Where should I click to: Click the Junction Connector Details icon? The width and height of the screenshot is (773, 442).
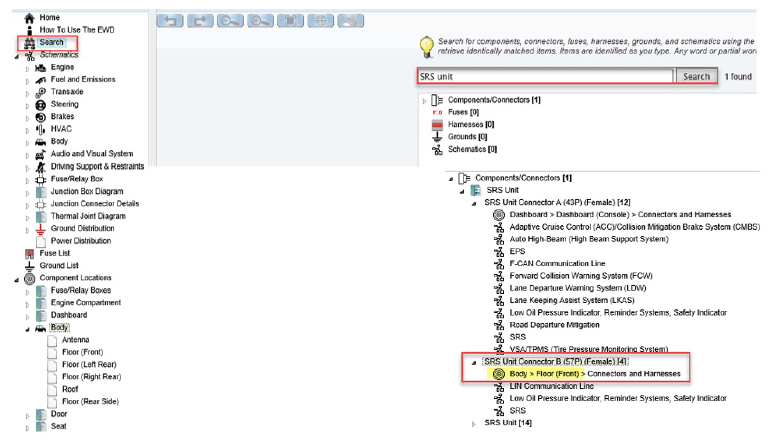click(40, 204)
